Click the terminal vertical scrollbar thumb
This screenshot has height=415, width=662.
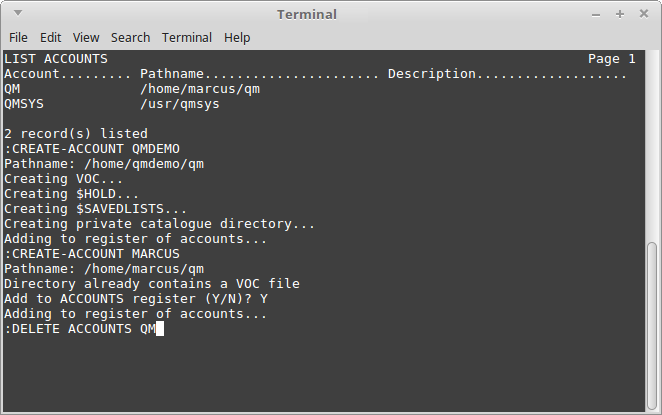[652, 326]
